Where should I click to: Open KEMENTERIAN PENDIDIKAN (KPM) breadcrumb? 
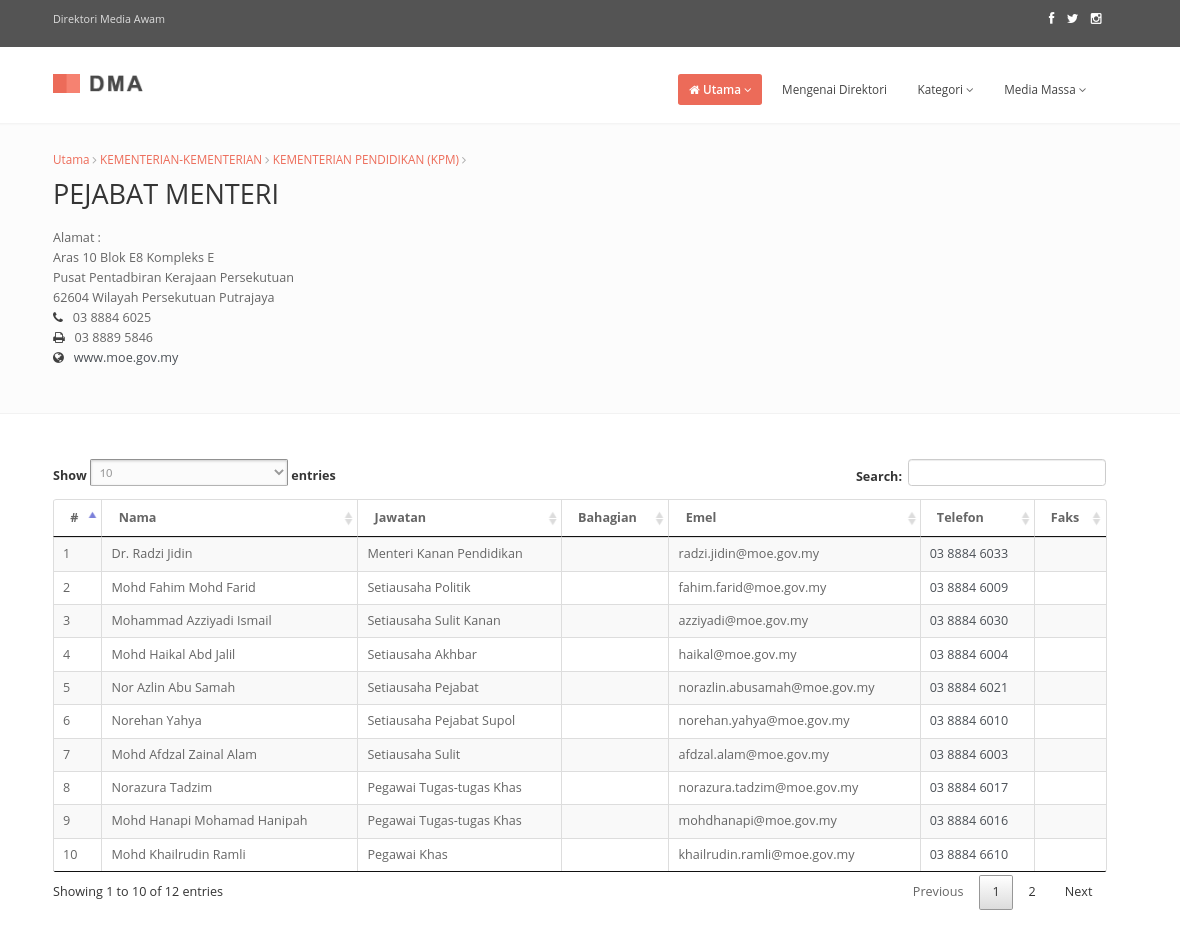click(x=366, y=160)
